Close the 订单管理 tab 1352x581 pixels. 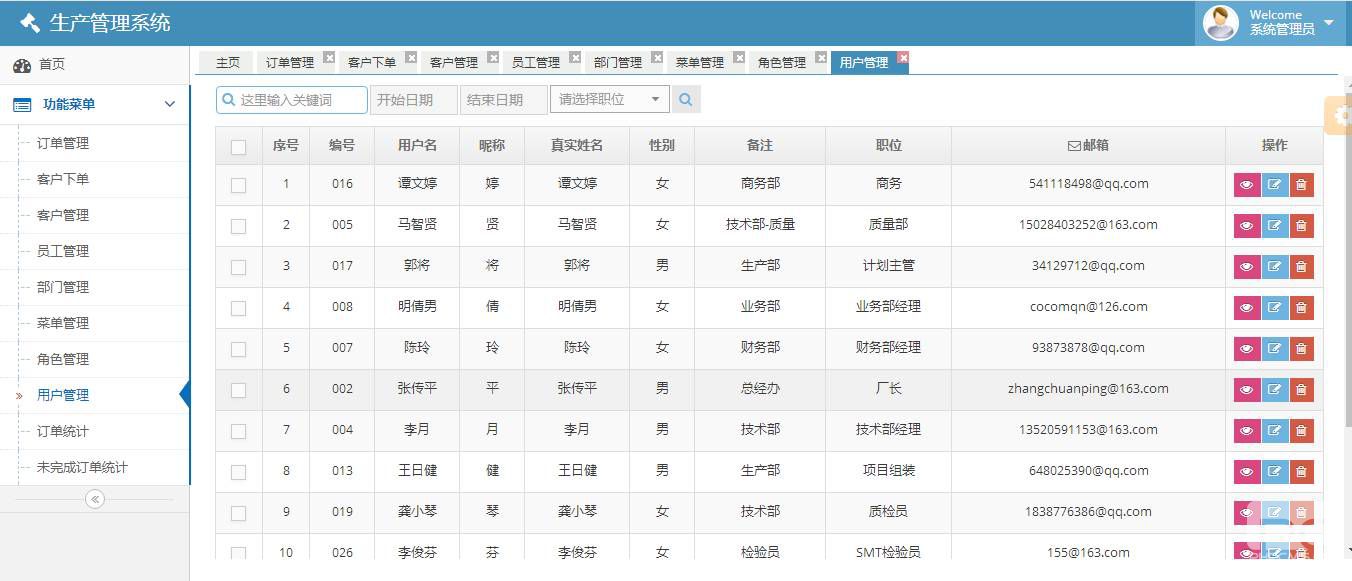coord(329,58)
